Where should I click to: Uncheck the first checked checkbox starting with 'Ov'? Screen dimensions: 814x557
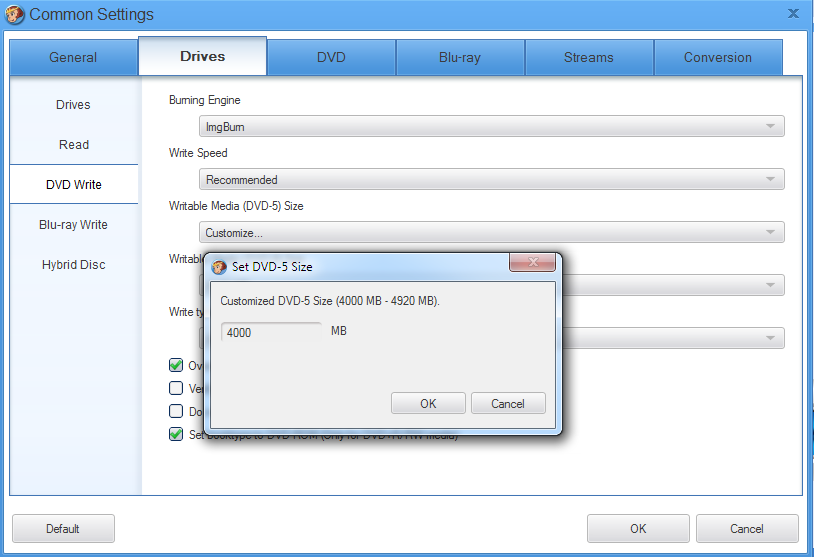point(176,365)
